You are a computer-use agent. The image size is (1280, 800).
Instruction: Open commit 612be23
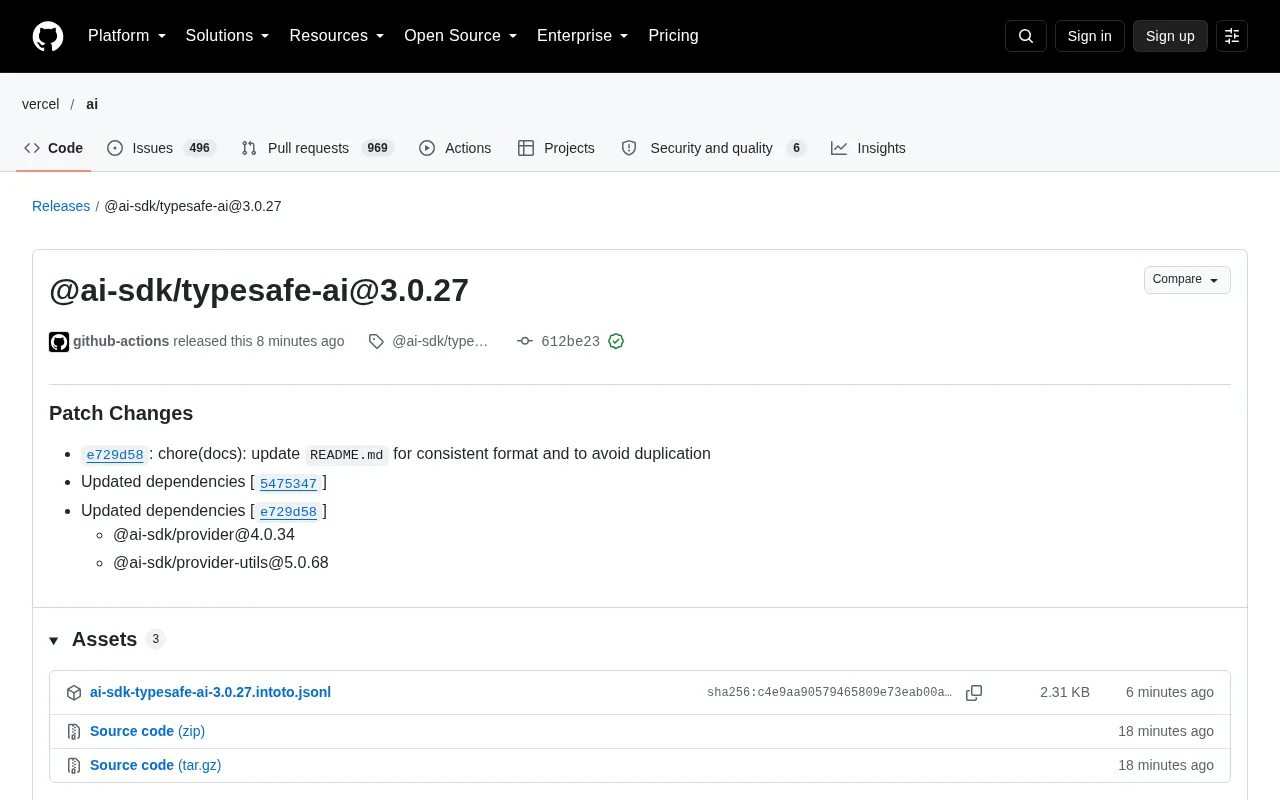tap(570, 342)
